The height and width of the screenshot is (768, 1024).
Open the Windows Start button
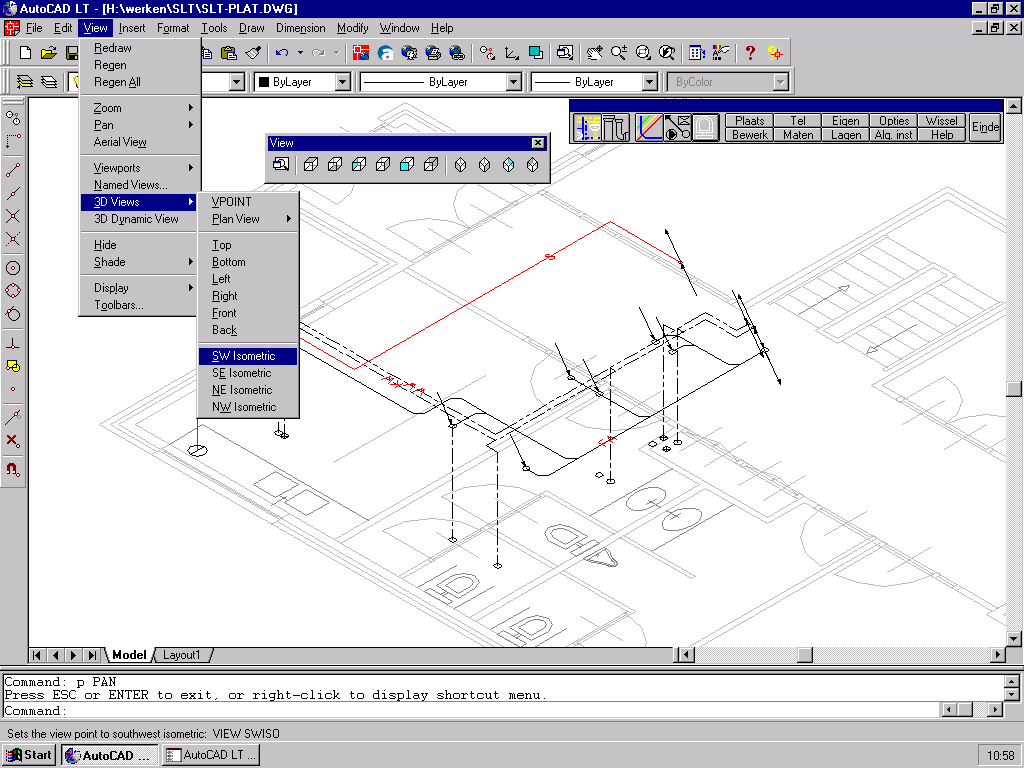coord(29,755)
